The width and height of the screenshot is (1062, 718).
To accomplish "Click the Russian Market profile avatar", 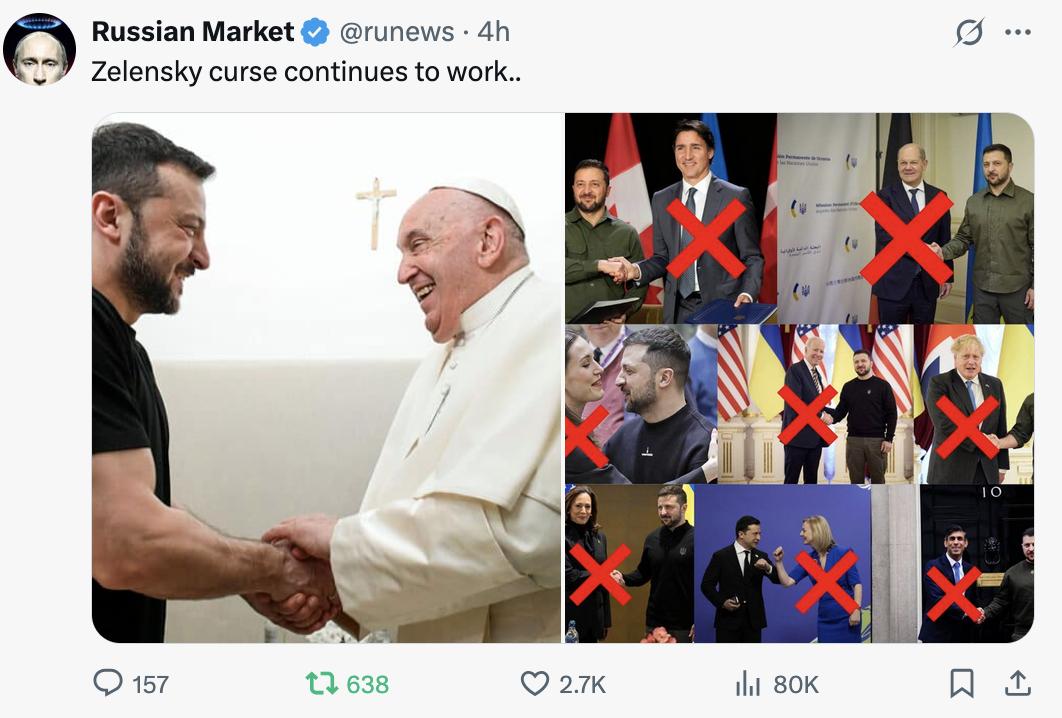I will [x=40, y=49].
